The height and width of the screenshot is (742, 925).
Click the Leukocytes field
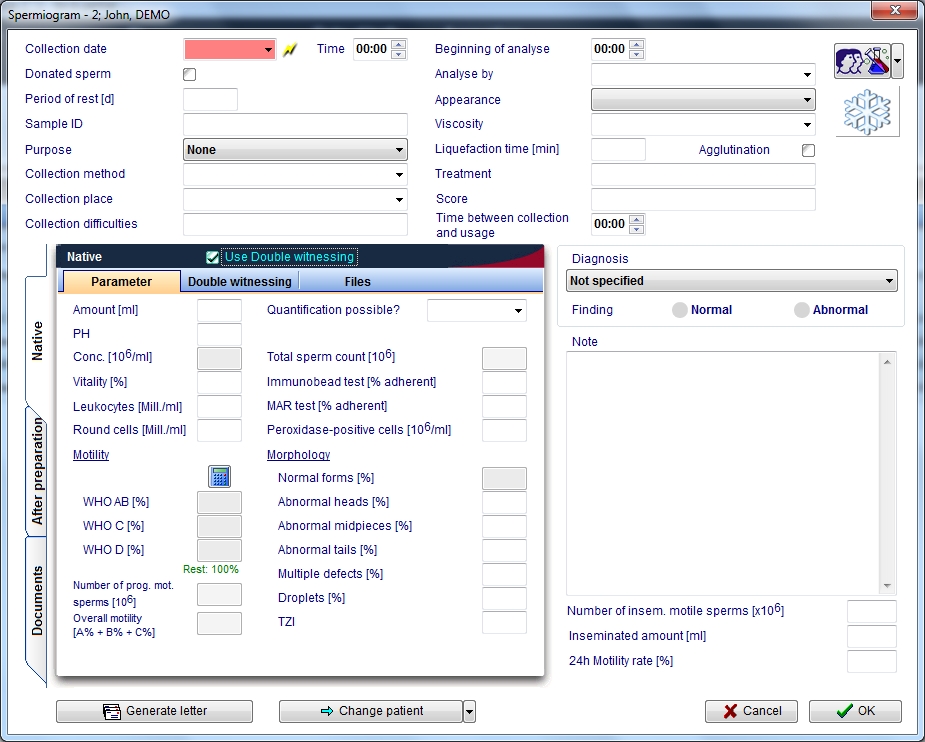tap(219, 406)
